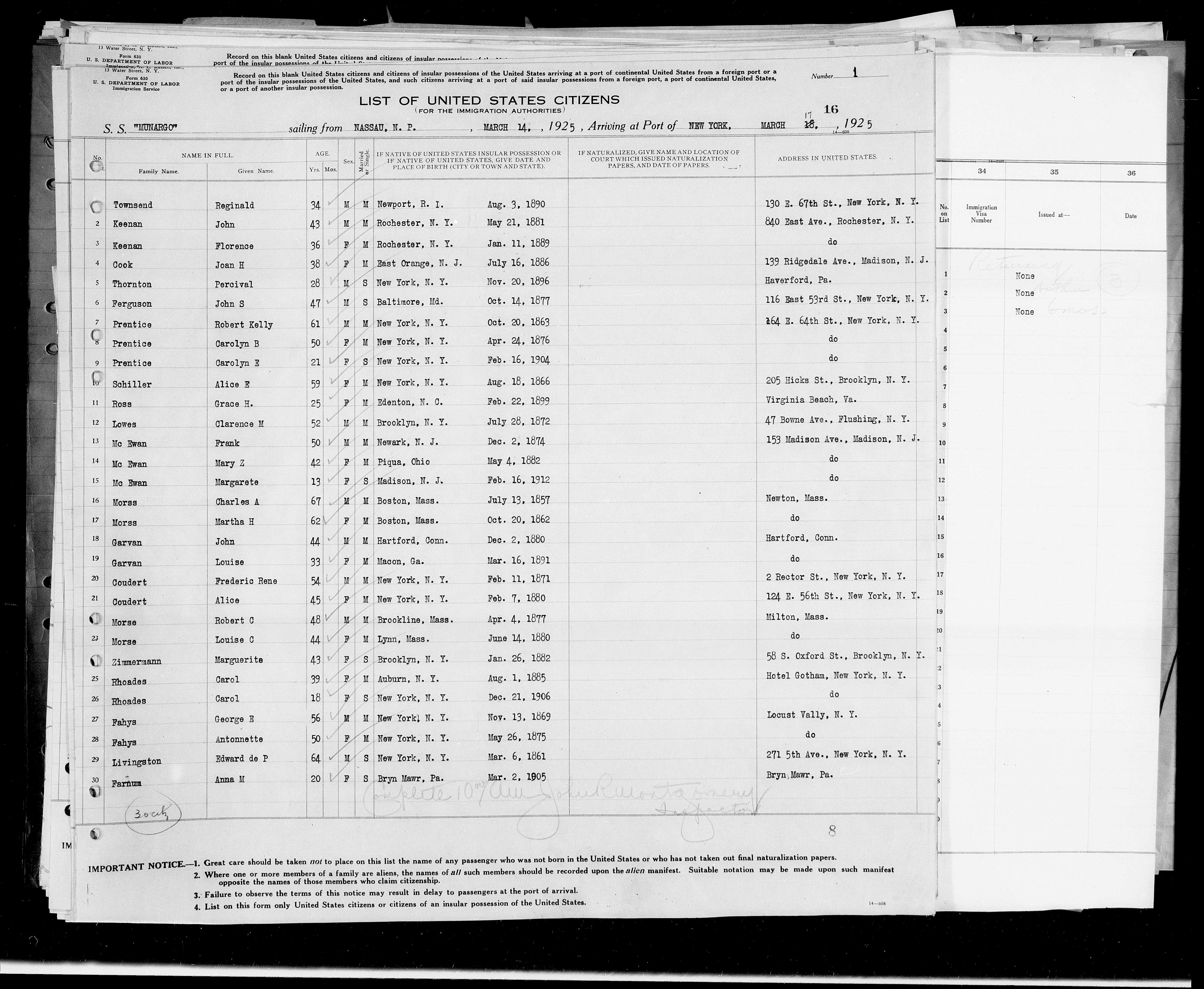
Task: Select birthplace "Baltimore, Md."
Action: [410, 302]
